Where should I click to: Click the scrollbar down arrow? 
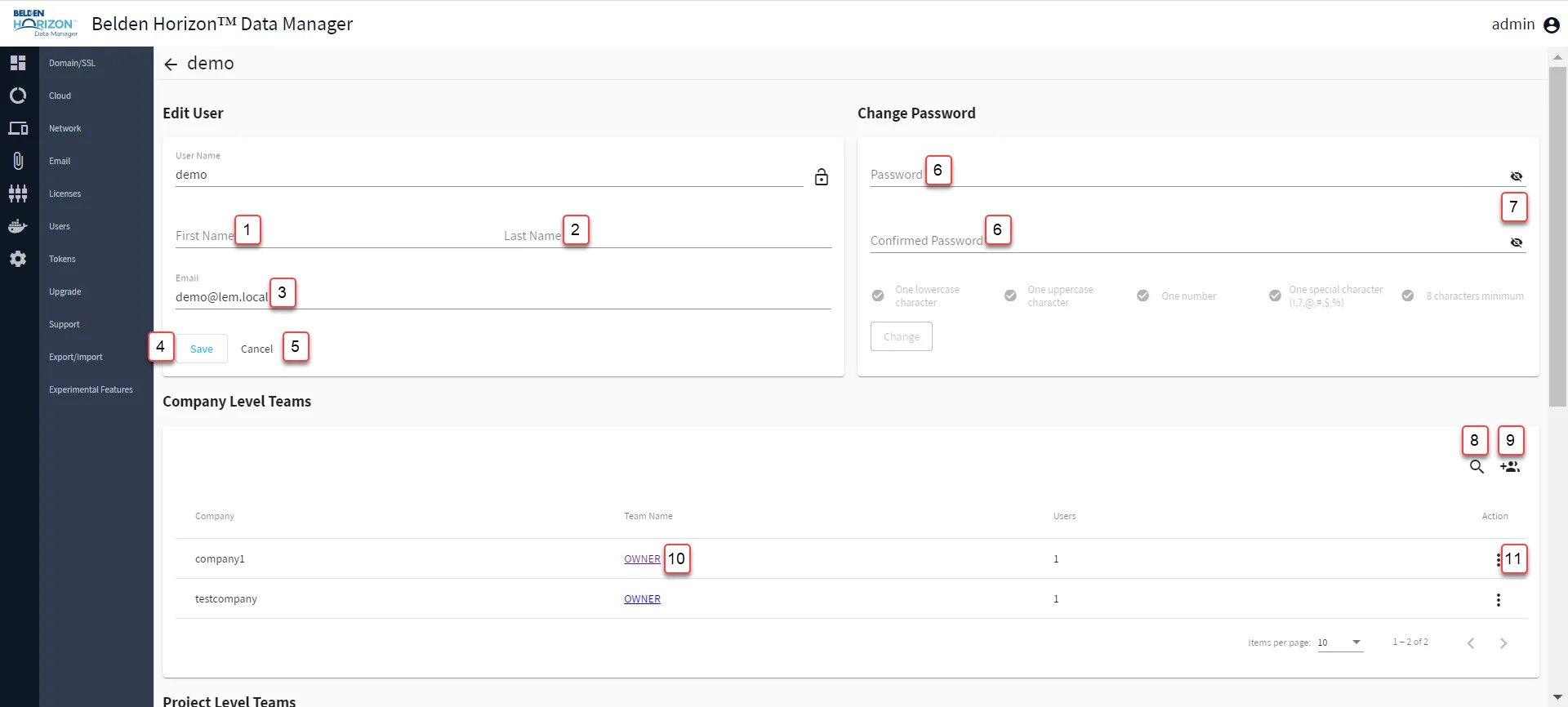coord(1557,697)
